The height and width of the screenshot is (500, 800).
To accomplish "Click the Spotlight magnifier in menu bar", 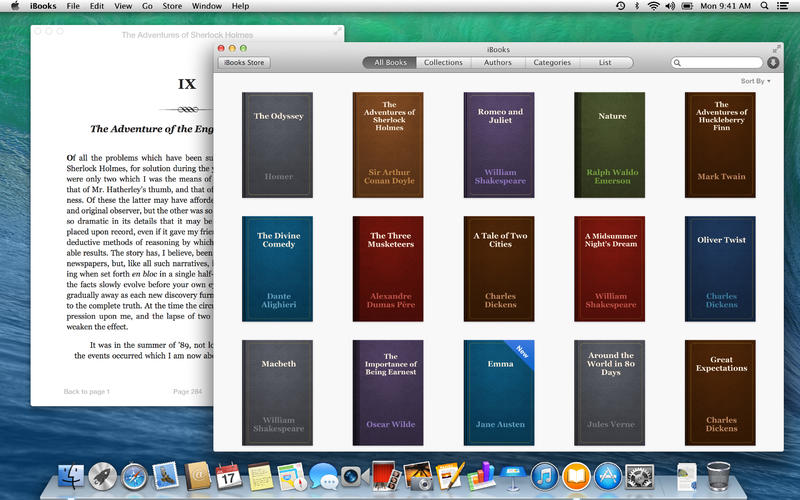I will [766, 6].
